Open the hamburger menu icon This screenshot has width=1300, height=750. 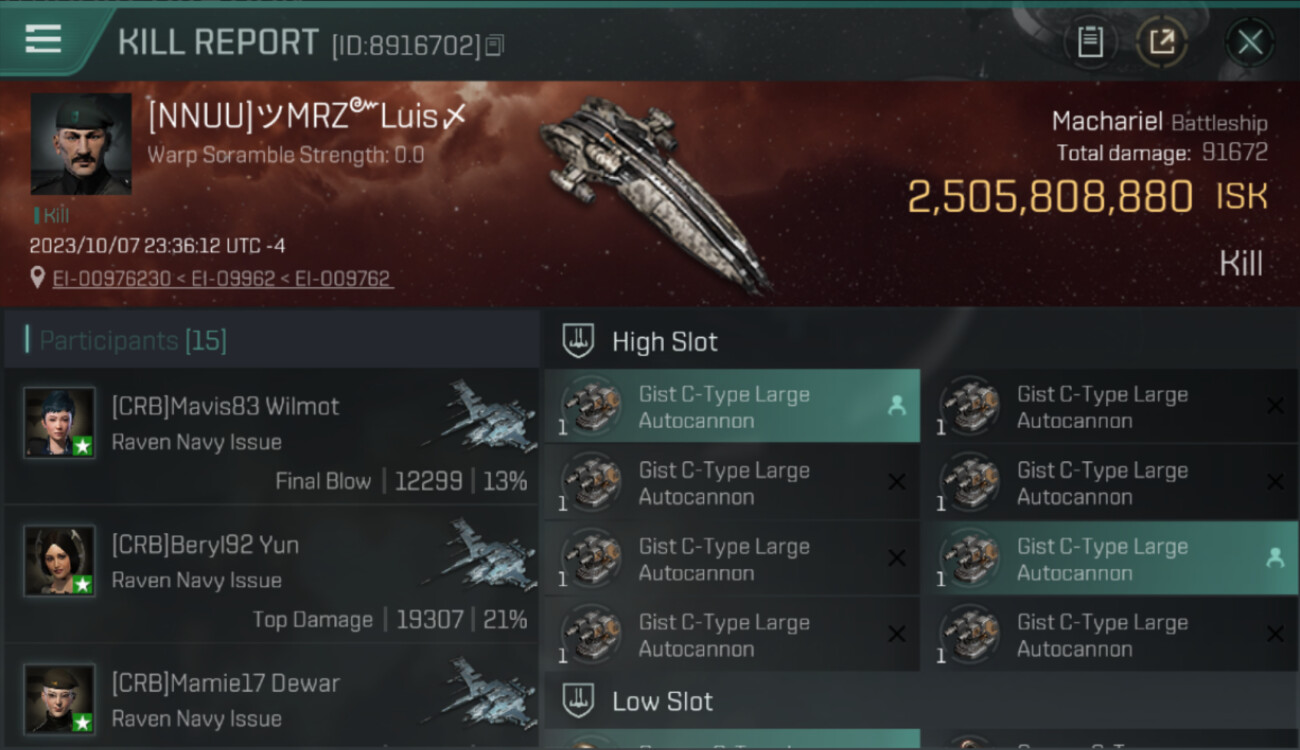pos(43,39)
